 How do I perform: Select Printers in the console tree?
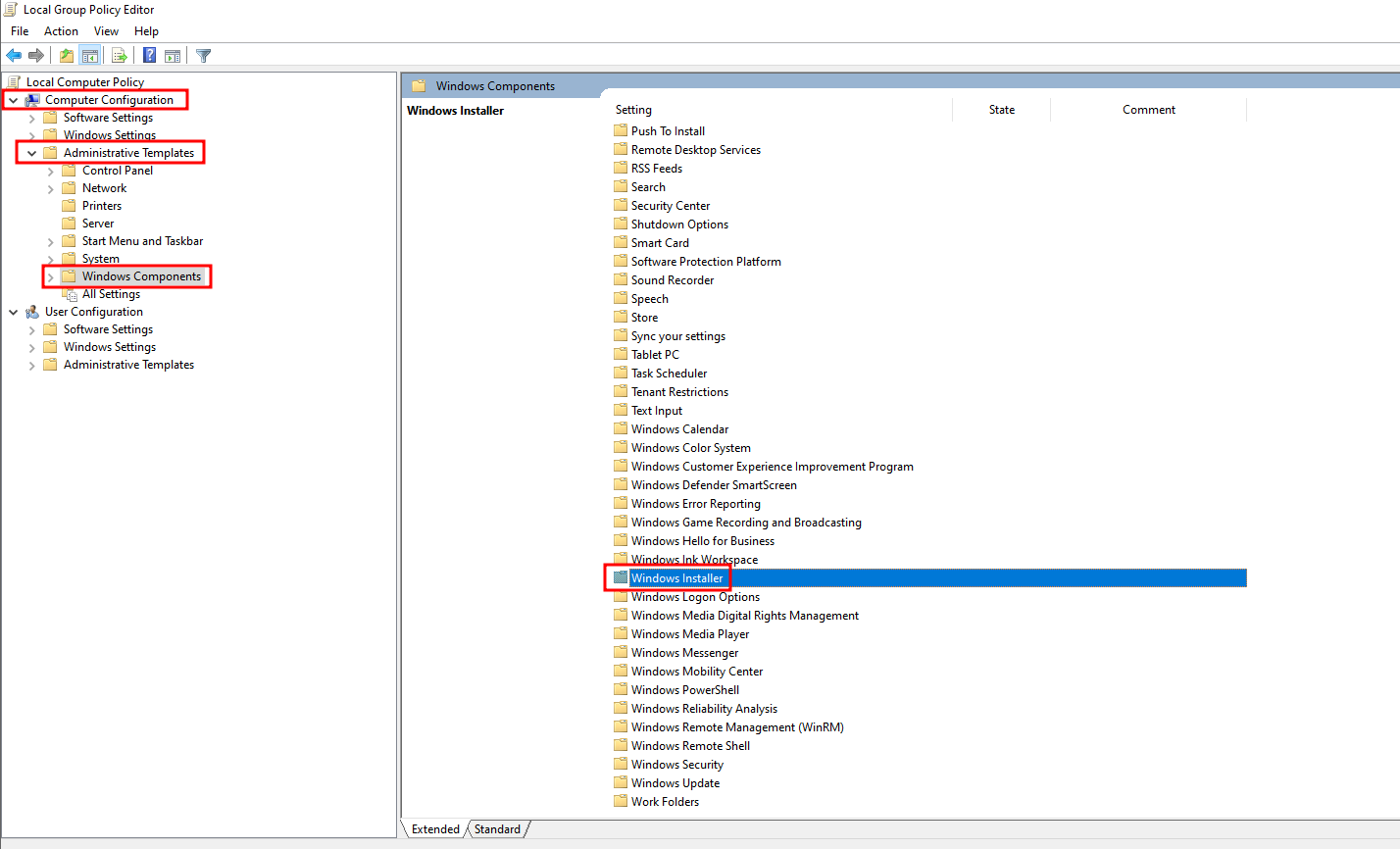(x=102, y=206)
